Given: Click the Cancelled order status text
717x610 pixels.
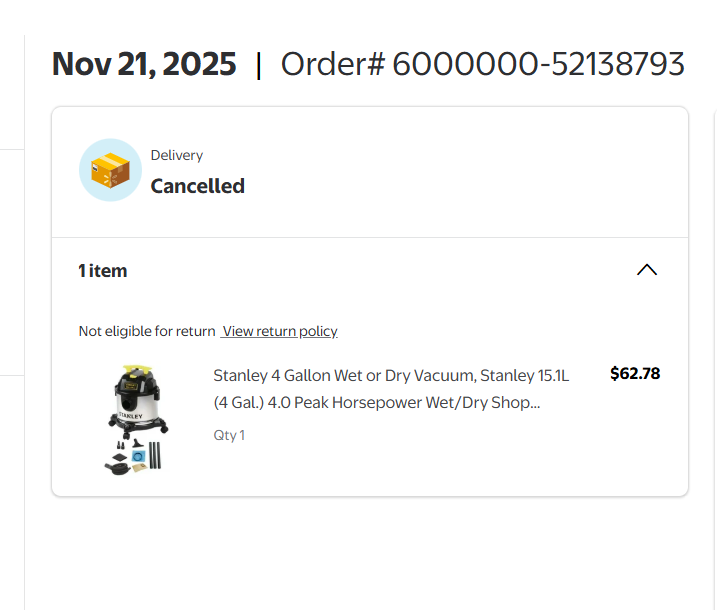Looking at the screenshot, I should [197, 186].
